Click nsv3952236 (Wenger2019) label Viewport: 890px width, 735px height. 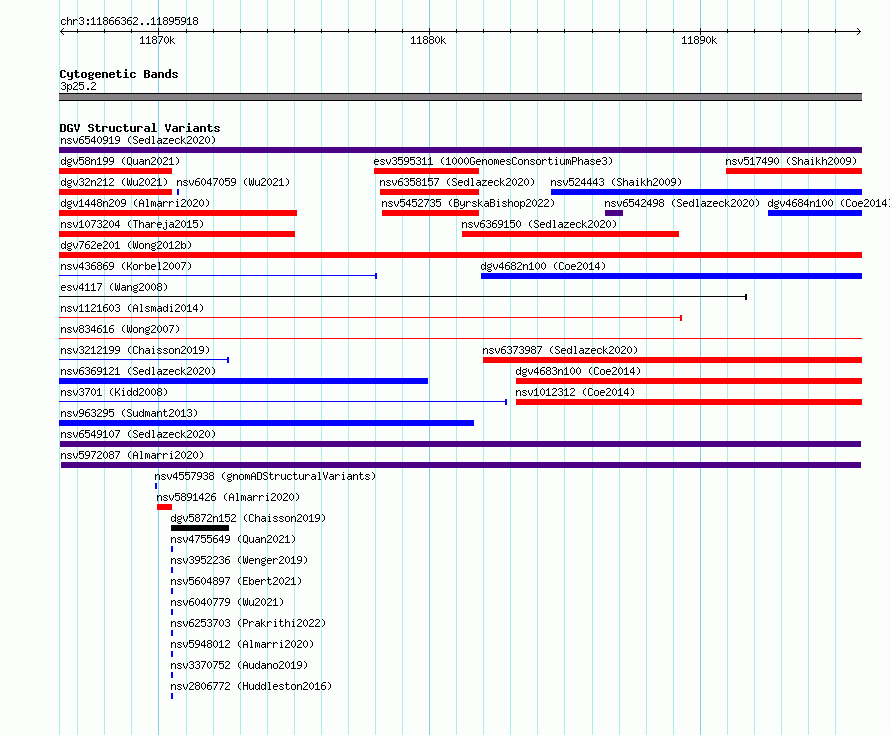click(x=239, y=560)
